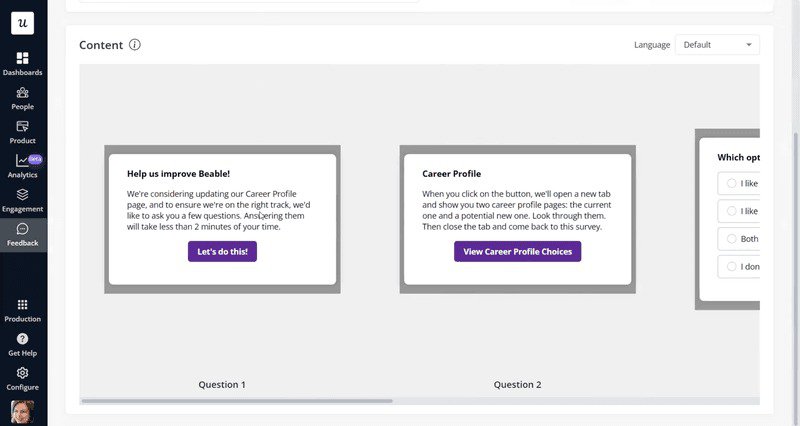The height and width of the screenshot is (426, 800).
Task: Click the user profile avatar
Action: (22, 412)
